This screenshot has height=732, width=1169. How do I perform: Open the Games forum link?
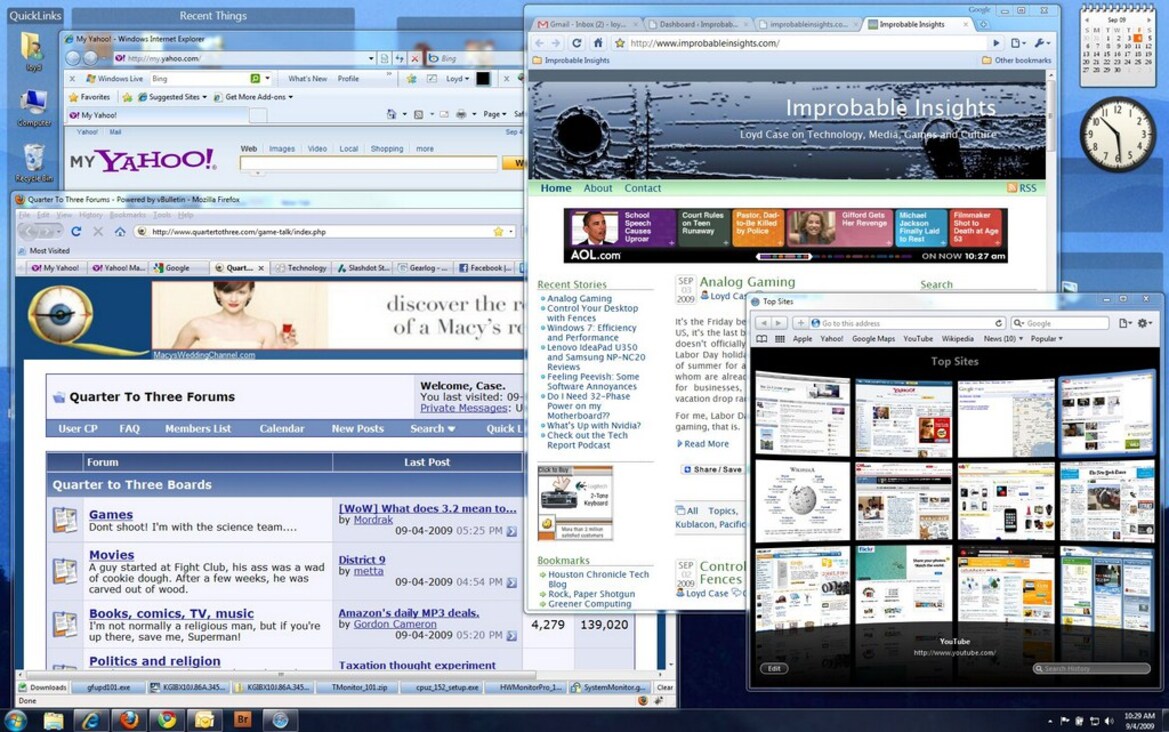(x=111, y=514)
